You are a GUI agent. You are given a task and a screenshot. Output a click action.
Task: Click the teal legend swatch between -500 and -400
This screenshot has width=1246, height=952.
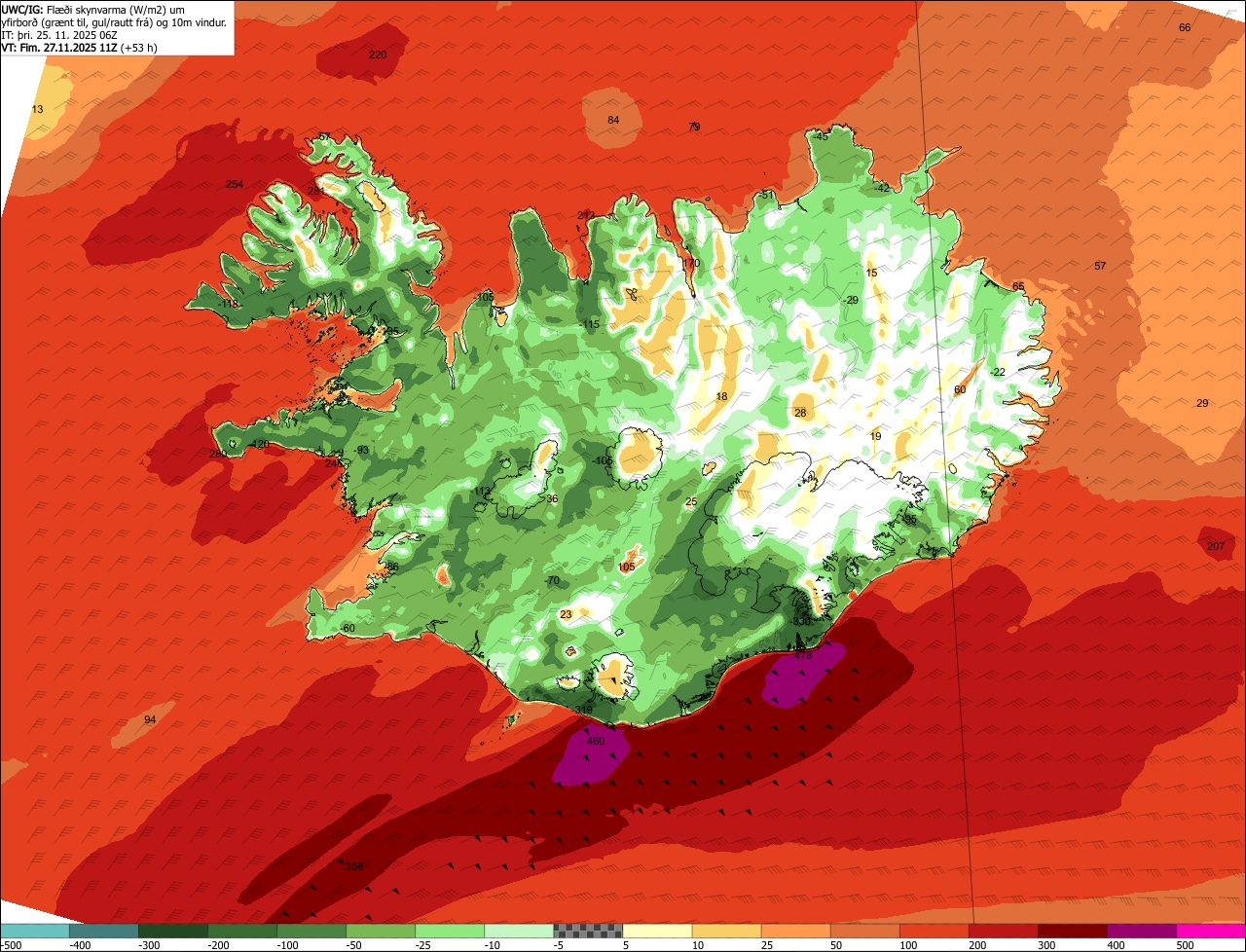point(34,931)
